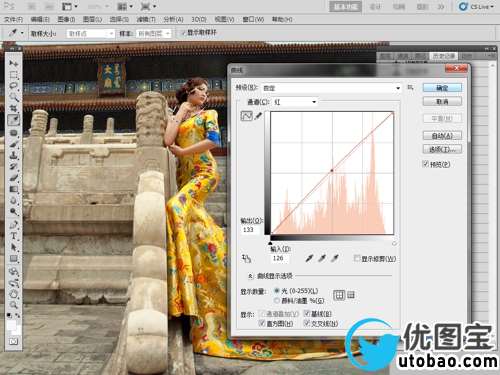
Task: Toggle the 交叉线(N) intersection line checkbox
Action: [x=307, y=323]
